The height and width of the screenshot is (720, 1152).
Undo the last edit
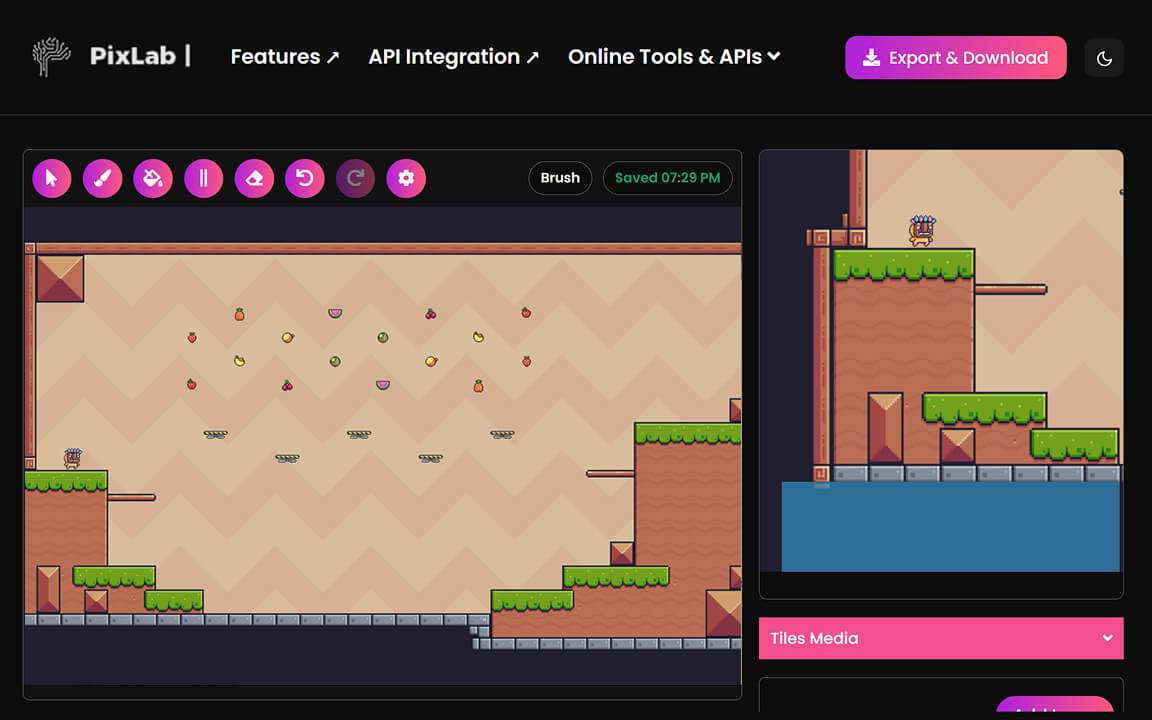[x=304, y=177]
